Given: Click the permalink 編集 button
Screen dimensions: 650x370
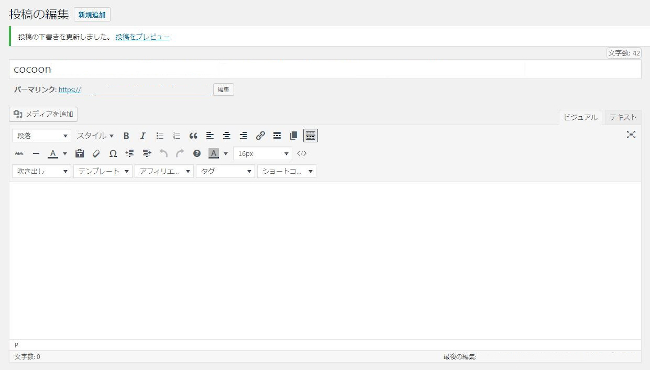Looking at the screenshot, I should tap(223, 89).
